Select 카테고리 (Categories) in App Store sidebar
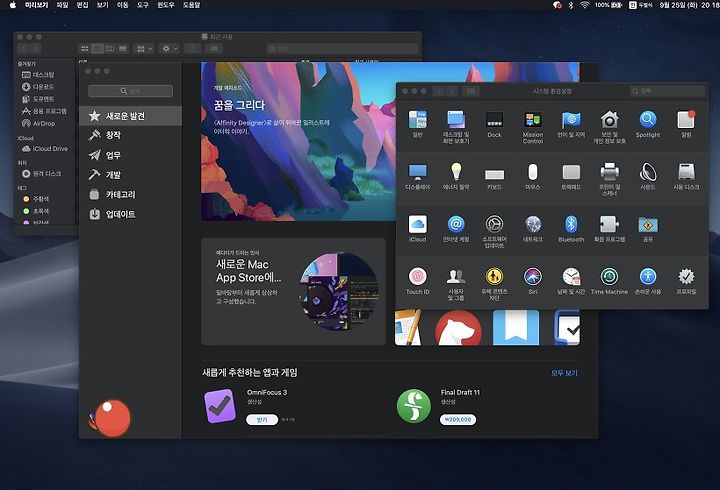 coord(130,194)
